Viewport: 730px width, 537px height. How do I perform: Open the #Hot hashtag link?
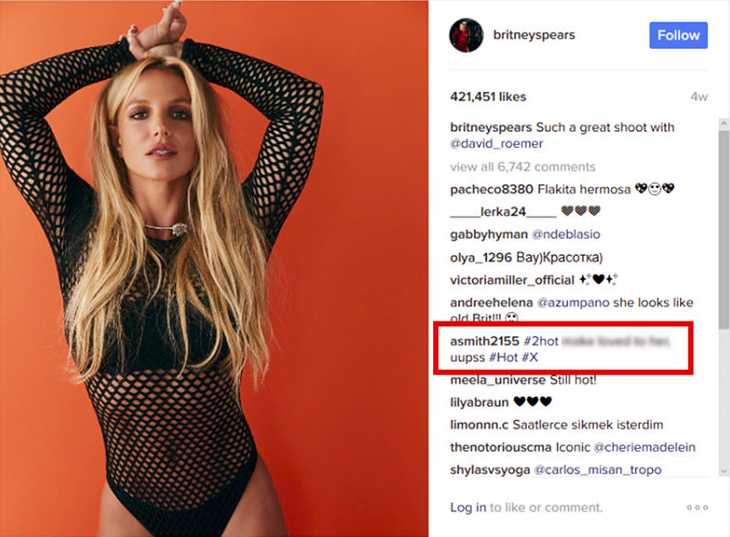click(x=503, y=357)
